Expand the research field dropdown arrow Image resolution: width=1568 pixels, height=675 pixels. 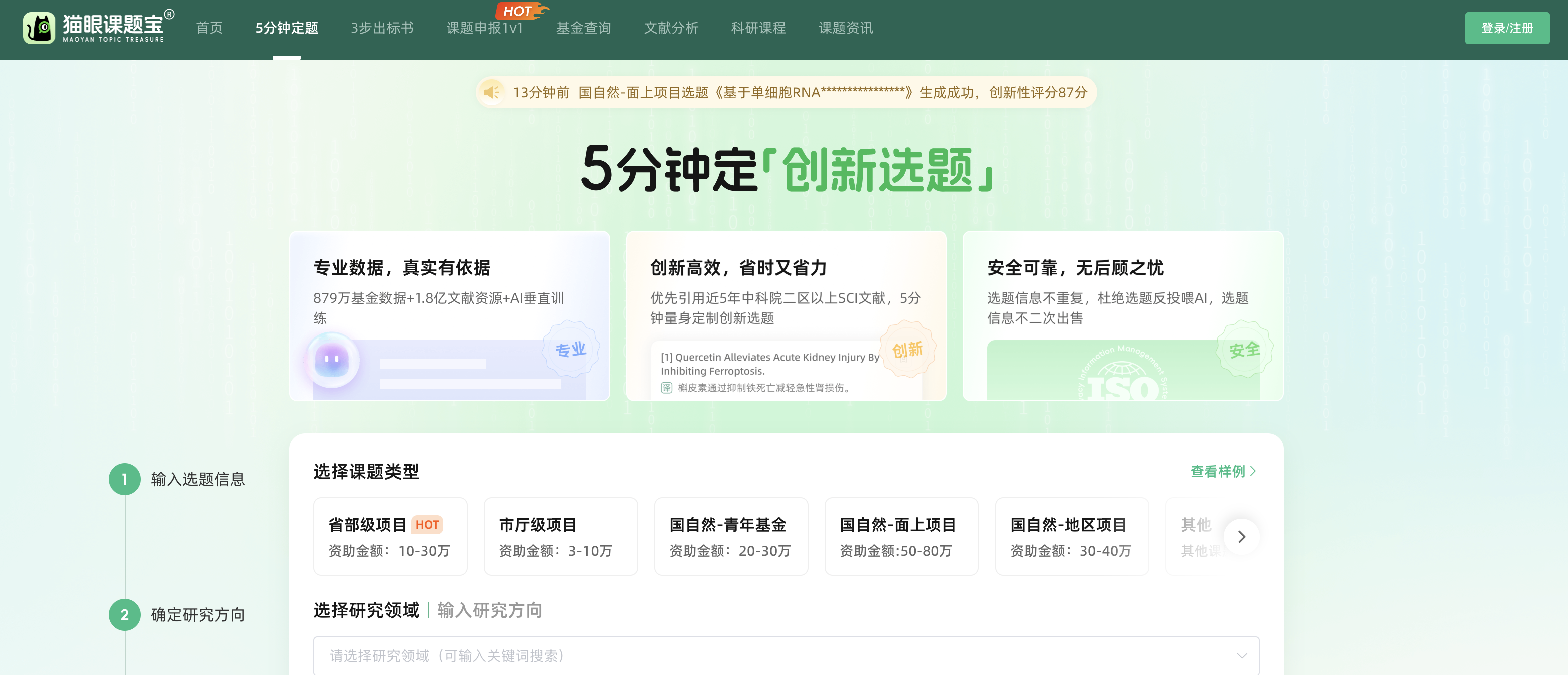[x=1242, y=655]
